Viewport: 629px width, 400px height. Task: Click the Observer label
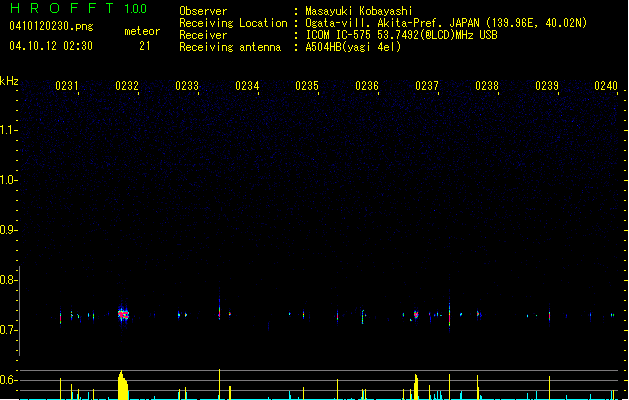click(203, 11)
